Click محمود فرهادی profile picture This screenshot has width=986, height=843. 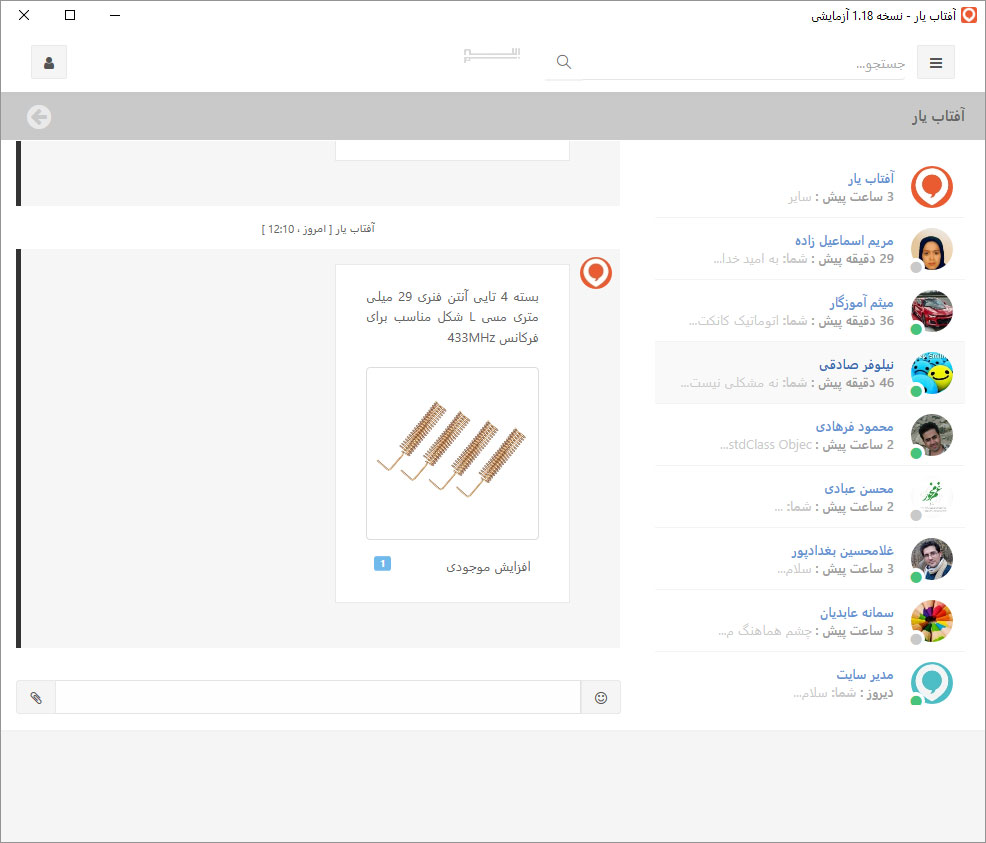click(931, 435)
